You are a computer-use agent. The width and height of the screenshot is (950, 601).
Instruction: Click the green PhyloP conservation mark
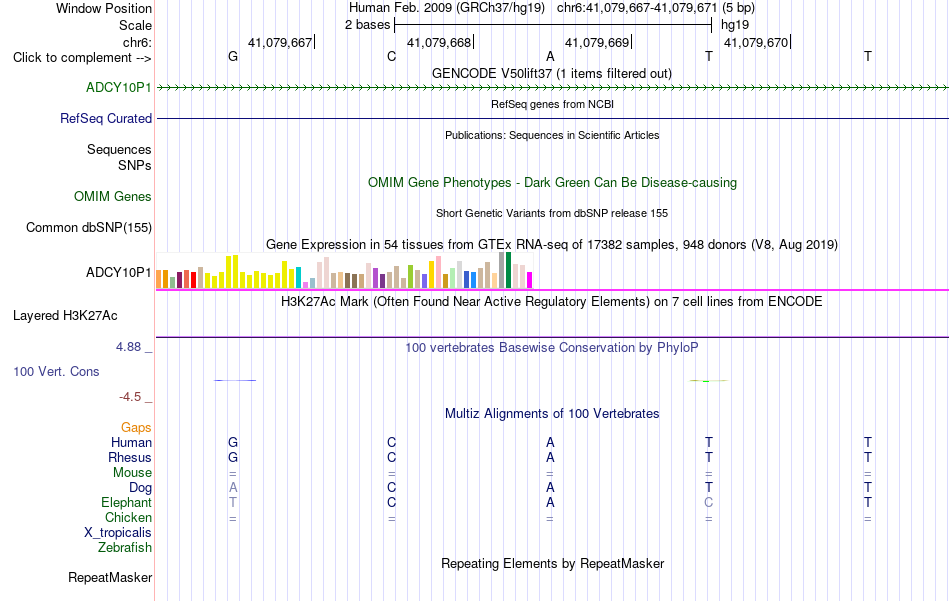point(708,380)
